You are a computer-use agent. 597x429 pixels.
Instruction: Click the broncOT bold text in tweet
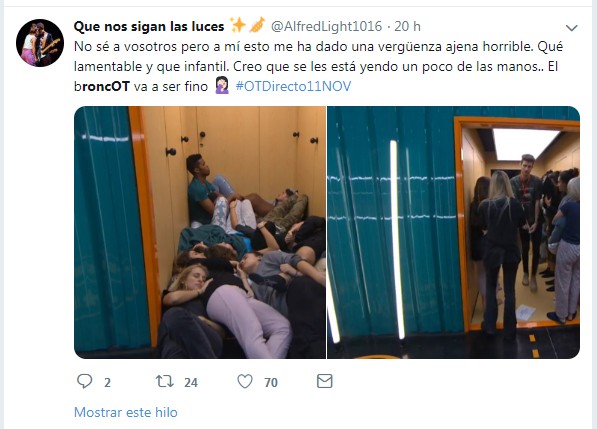point(102,86)
